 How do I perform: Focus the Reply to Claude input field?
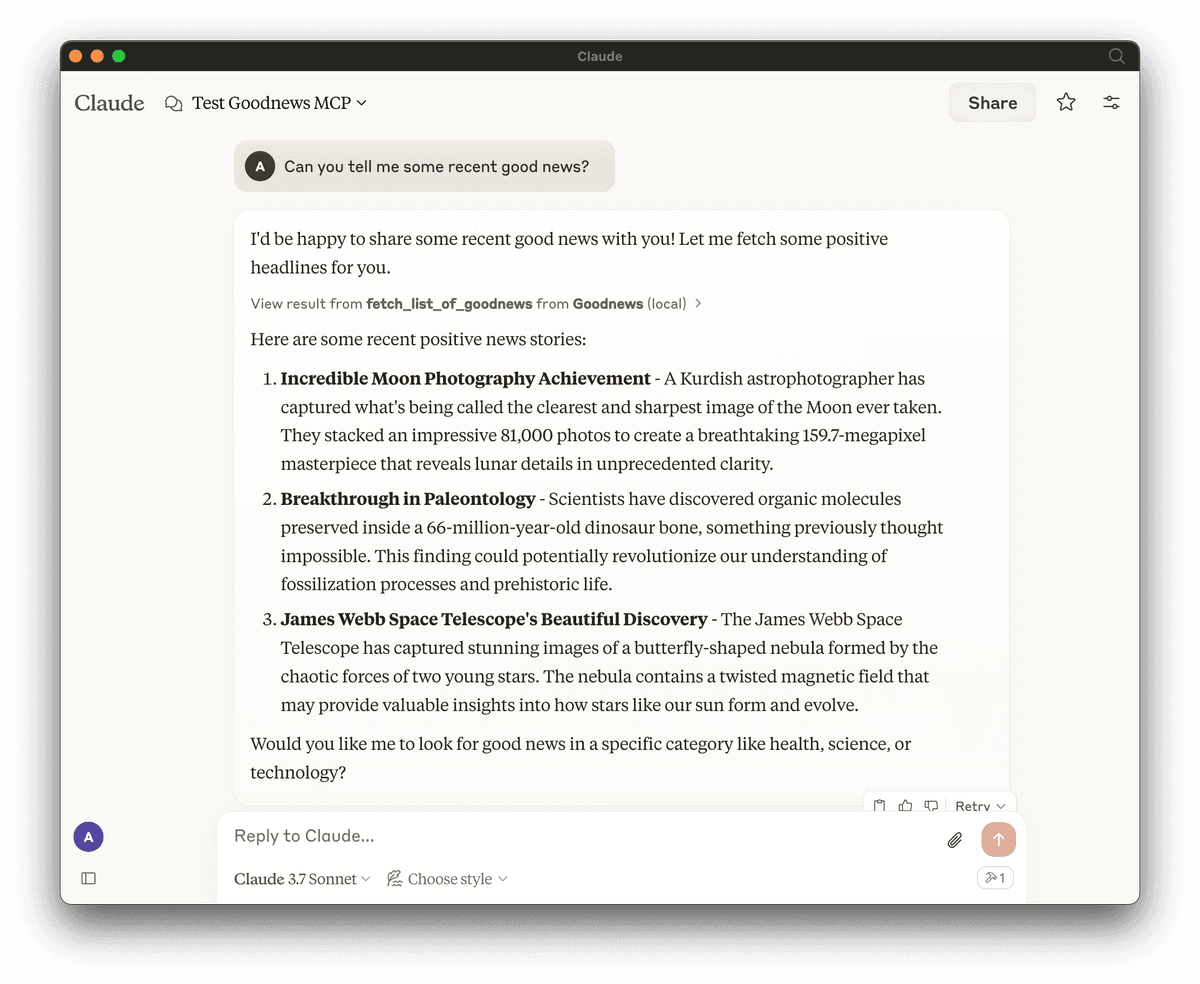point(580,836)
